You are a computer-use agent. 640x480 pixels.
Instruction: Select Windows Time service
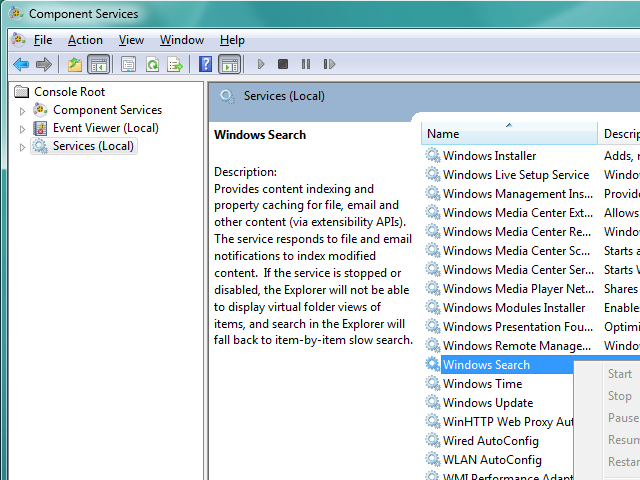(x=482, y=384)
